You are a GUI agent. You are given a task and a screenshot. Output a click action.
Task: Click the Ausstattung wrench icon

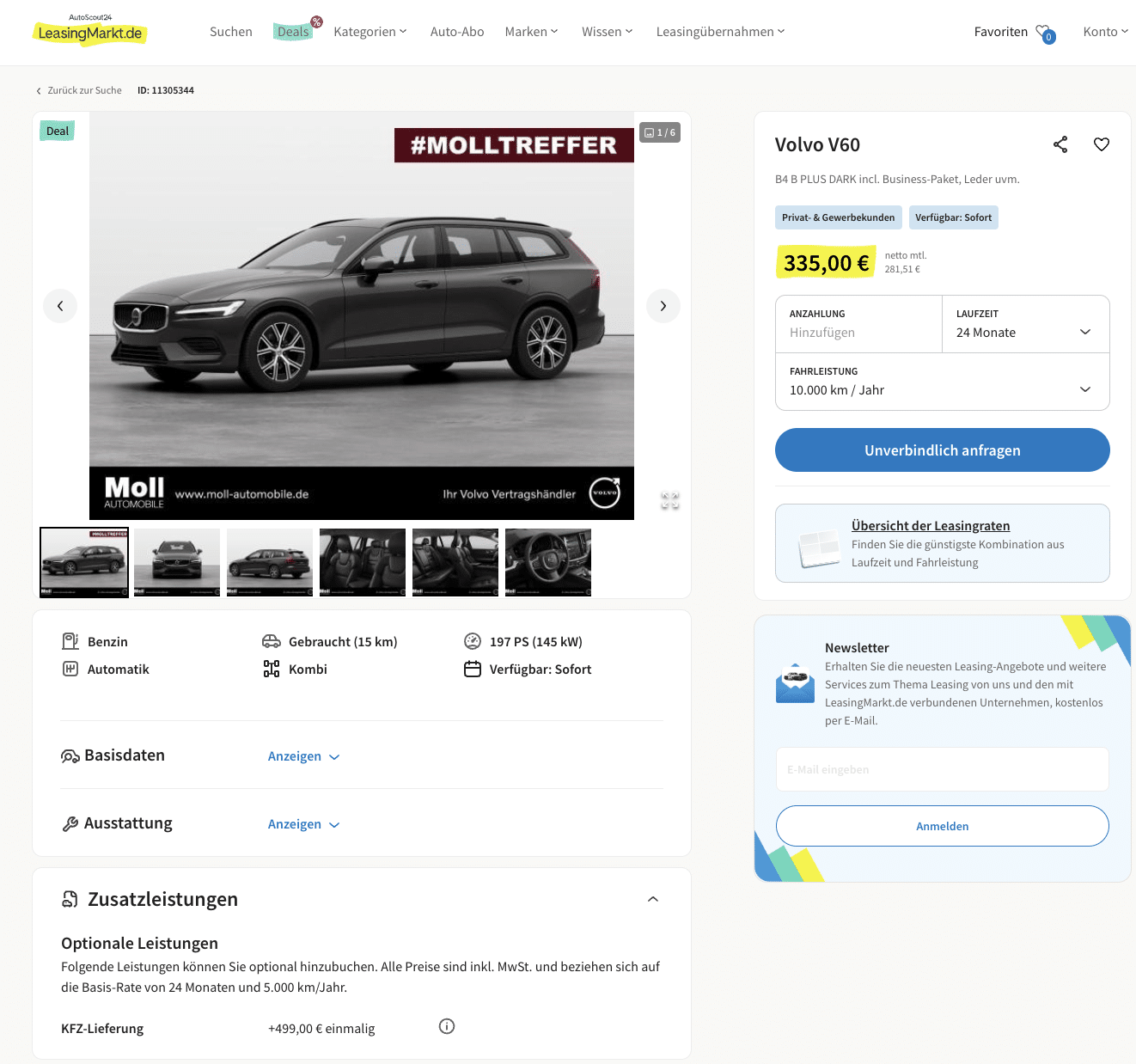tap(70, 824)
